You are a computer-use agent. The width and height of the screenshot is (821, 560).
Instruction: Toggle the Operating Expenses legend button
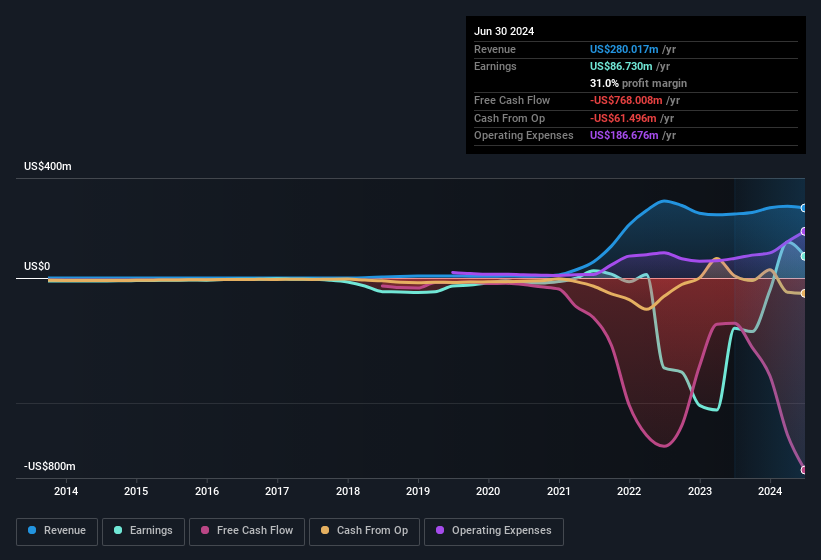(494, 531)
